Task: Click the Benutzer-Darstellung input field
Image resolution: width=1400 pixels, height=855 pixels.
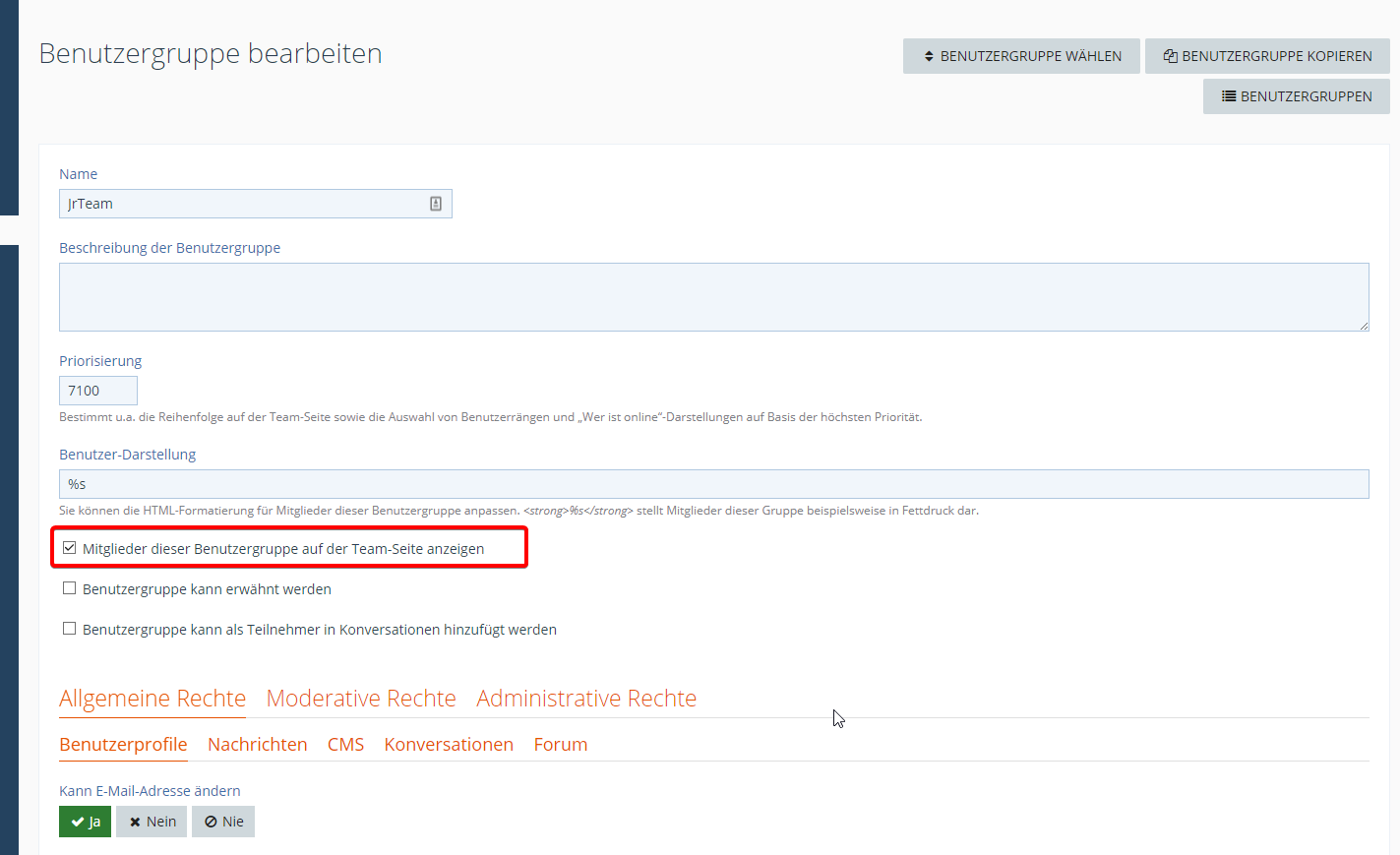Action: (713, 484)
